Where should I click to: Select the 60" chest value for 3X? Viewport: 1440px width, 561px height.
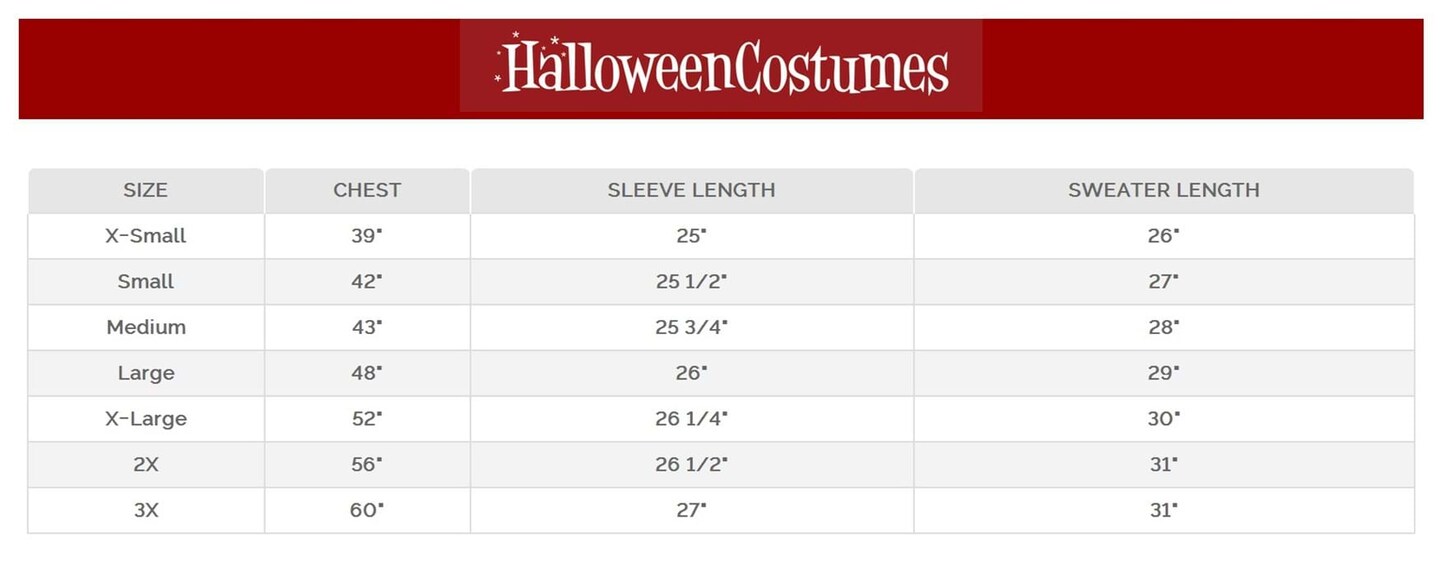(366, 510)
